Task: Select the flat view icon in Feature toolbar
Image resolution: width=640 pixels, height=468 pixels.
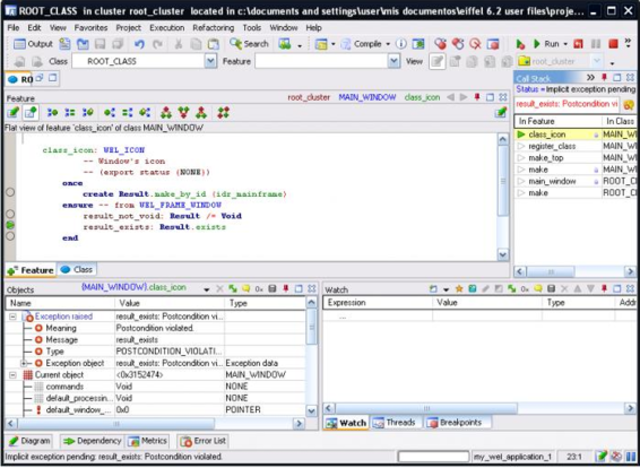Action: 31,112
